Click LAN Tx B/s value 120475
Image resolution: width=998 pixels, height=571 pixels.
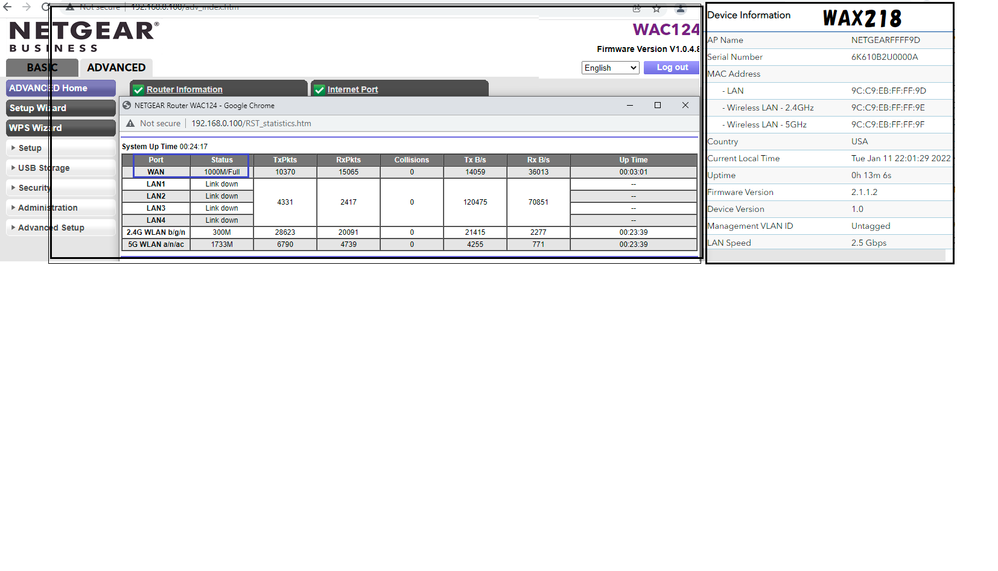[475, 202]
